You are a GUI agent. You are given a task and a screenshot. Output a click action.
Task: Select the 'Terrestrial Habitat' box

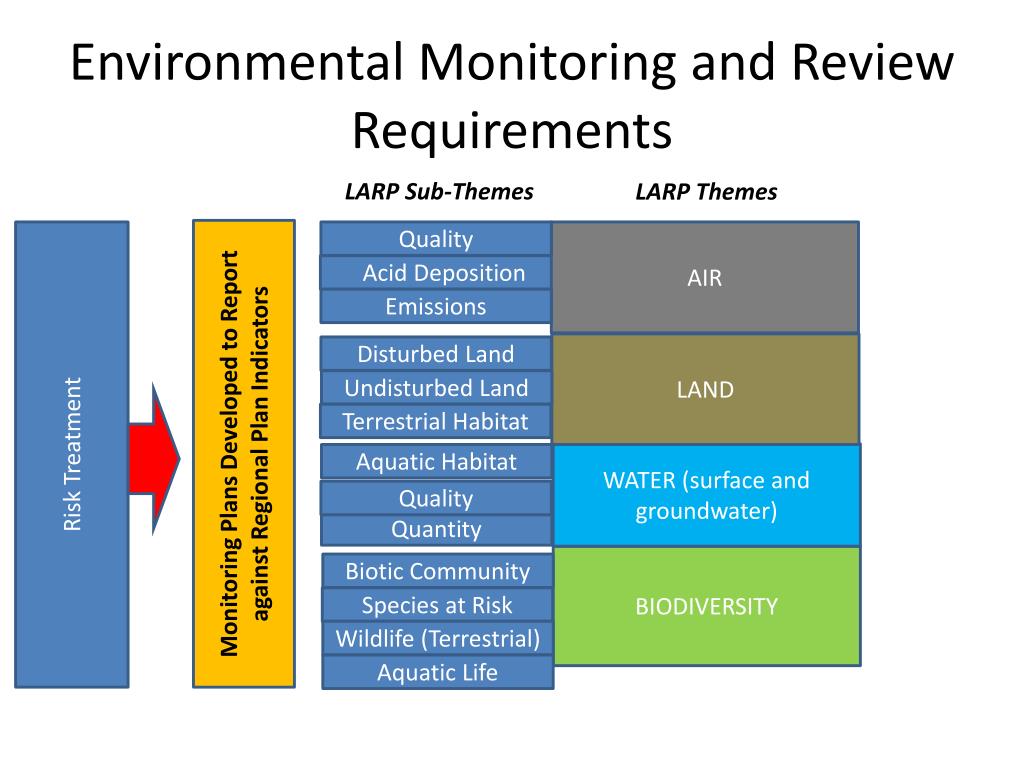click(436, 421)
